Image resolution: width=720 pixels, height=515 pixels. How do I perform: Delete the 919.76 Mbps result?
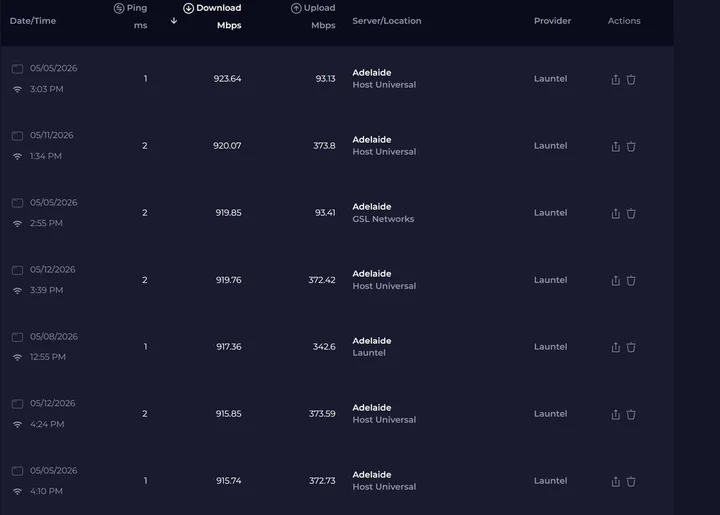[x=631, y=280]
